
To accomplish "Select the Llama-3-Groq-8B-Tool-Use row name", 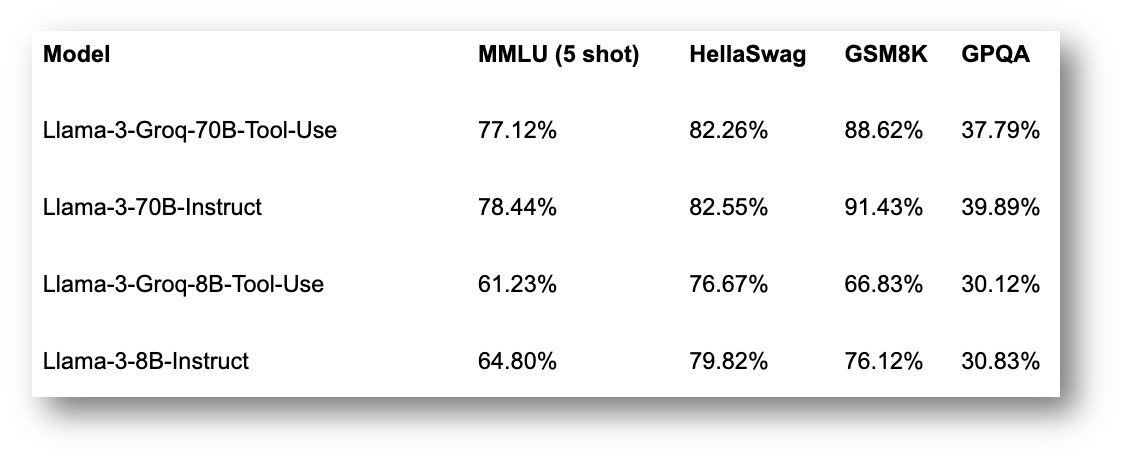I will [x=184, y=284].
